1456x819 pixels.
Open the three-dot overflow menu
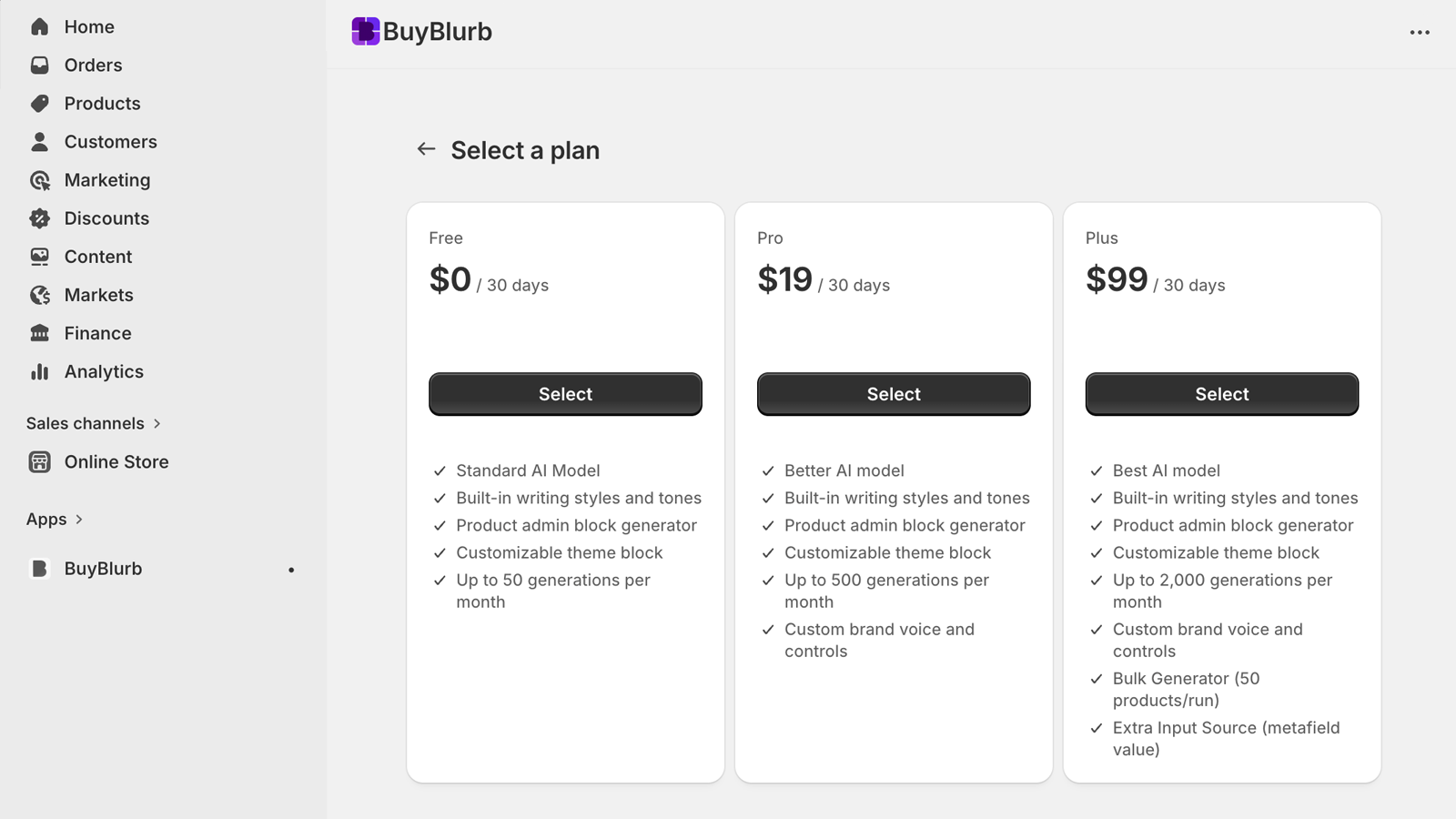coord(1419,33)
